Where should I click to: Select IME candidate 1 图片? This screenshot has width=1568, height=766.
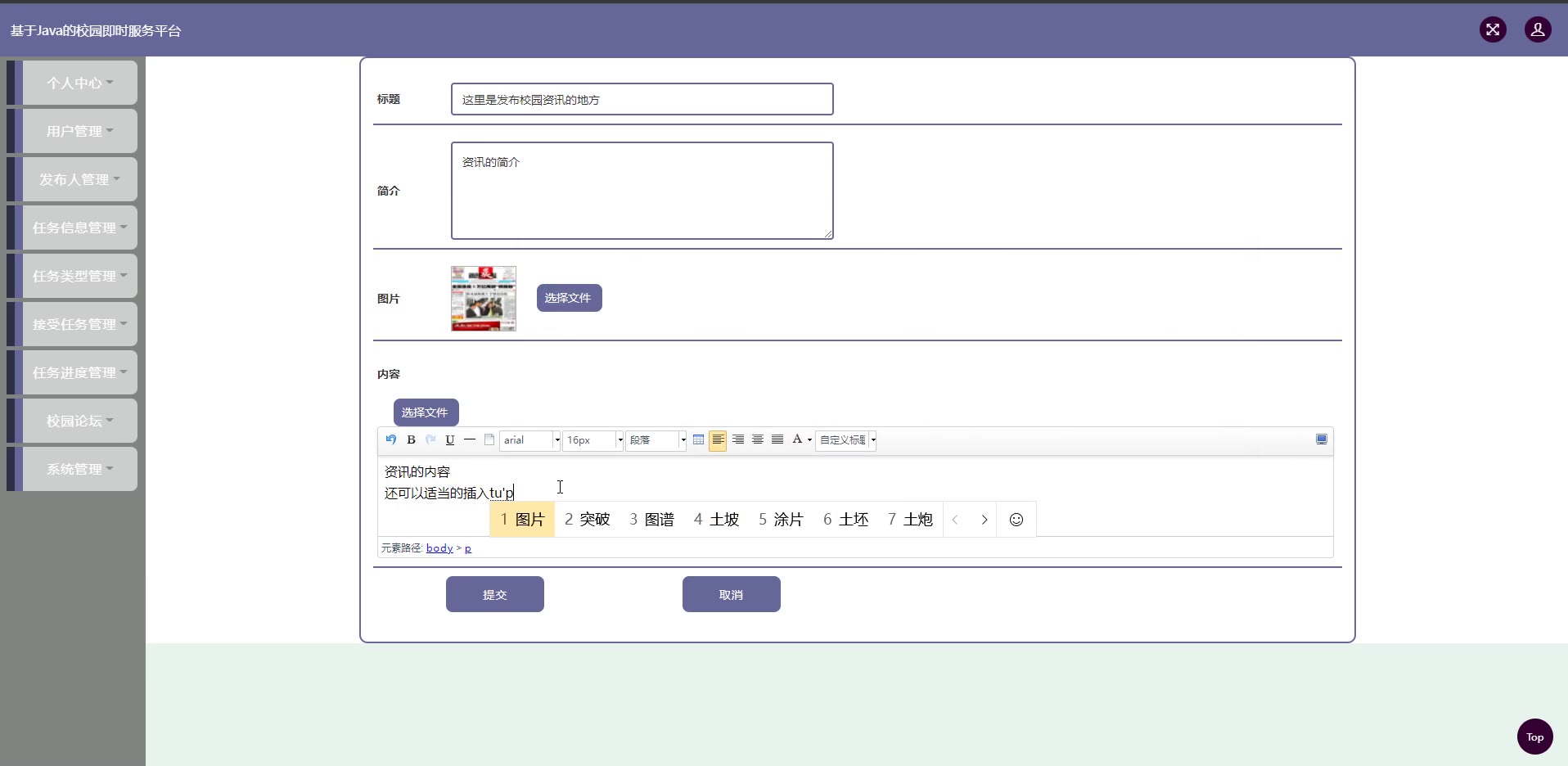pos(522,520)
